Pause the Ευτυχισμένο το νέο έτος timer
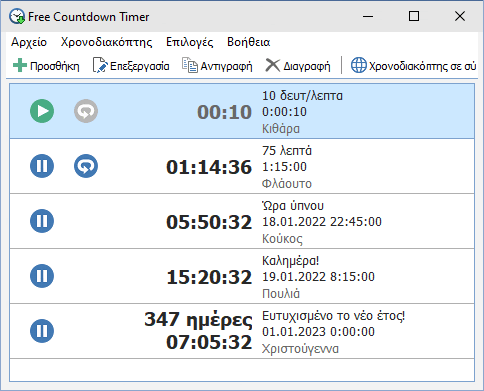The width and height of the screenshot is (484, 391). coord(42,331)
